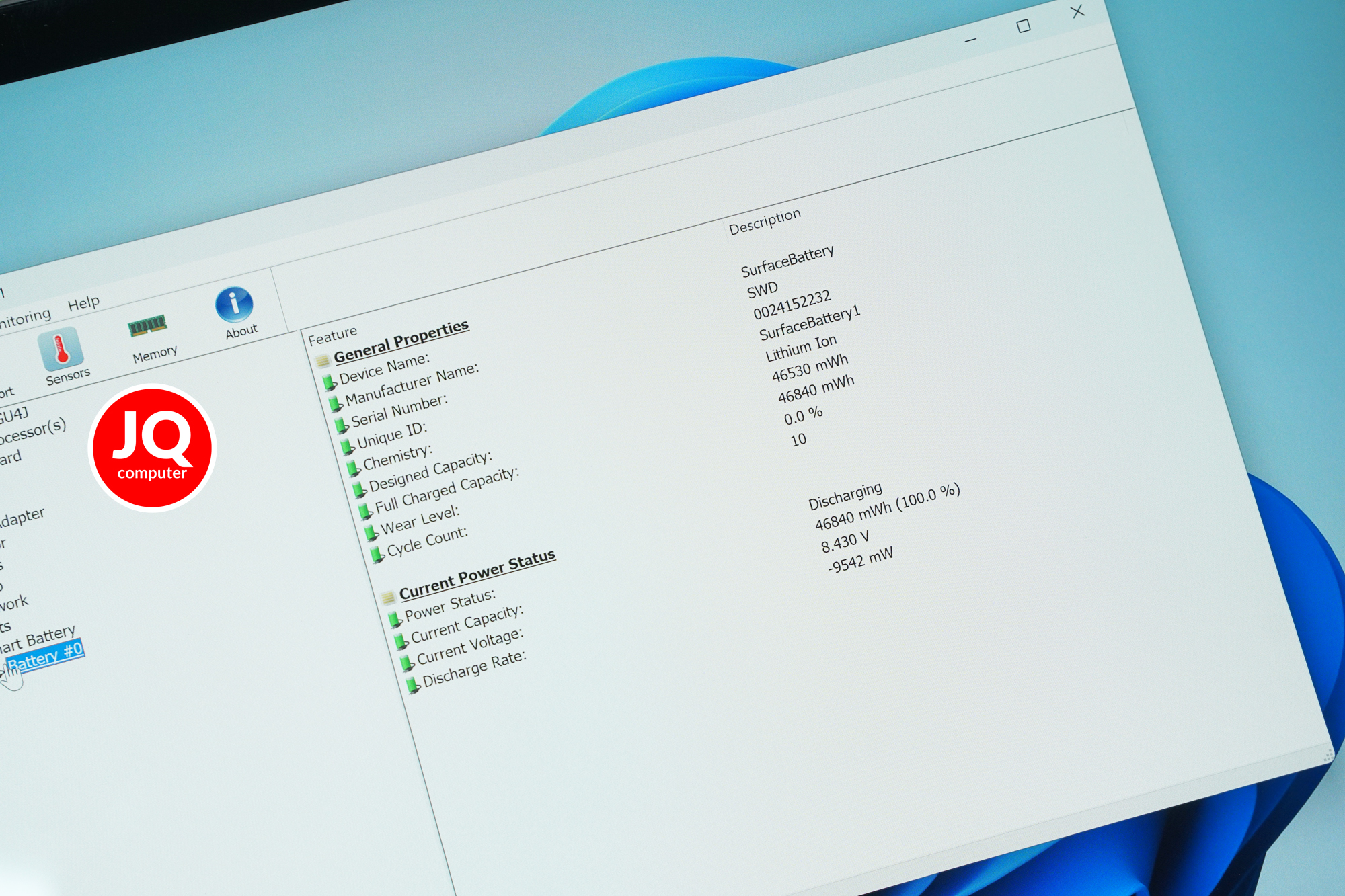Image resolution: width=1345 pixels, height=896 pixels.
Task: Select the Wear Level row label
Action: [420, 520]
